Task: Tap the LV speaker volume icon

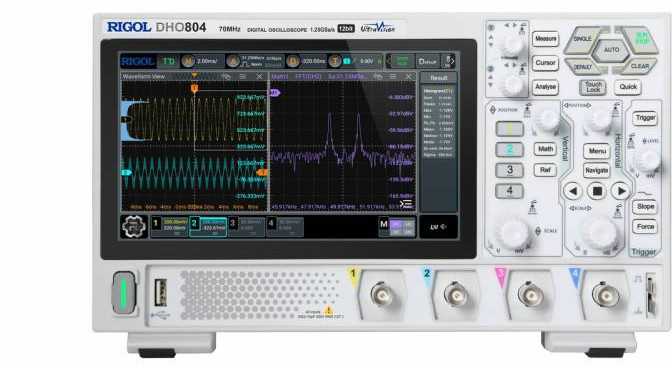Action: tap(438, 227)
